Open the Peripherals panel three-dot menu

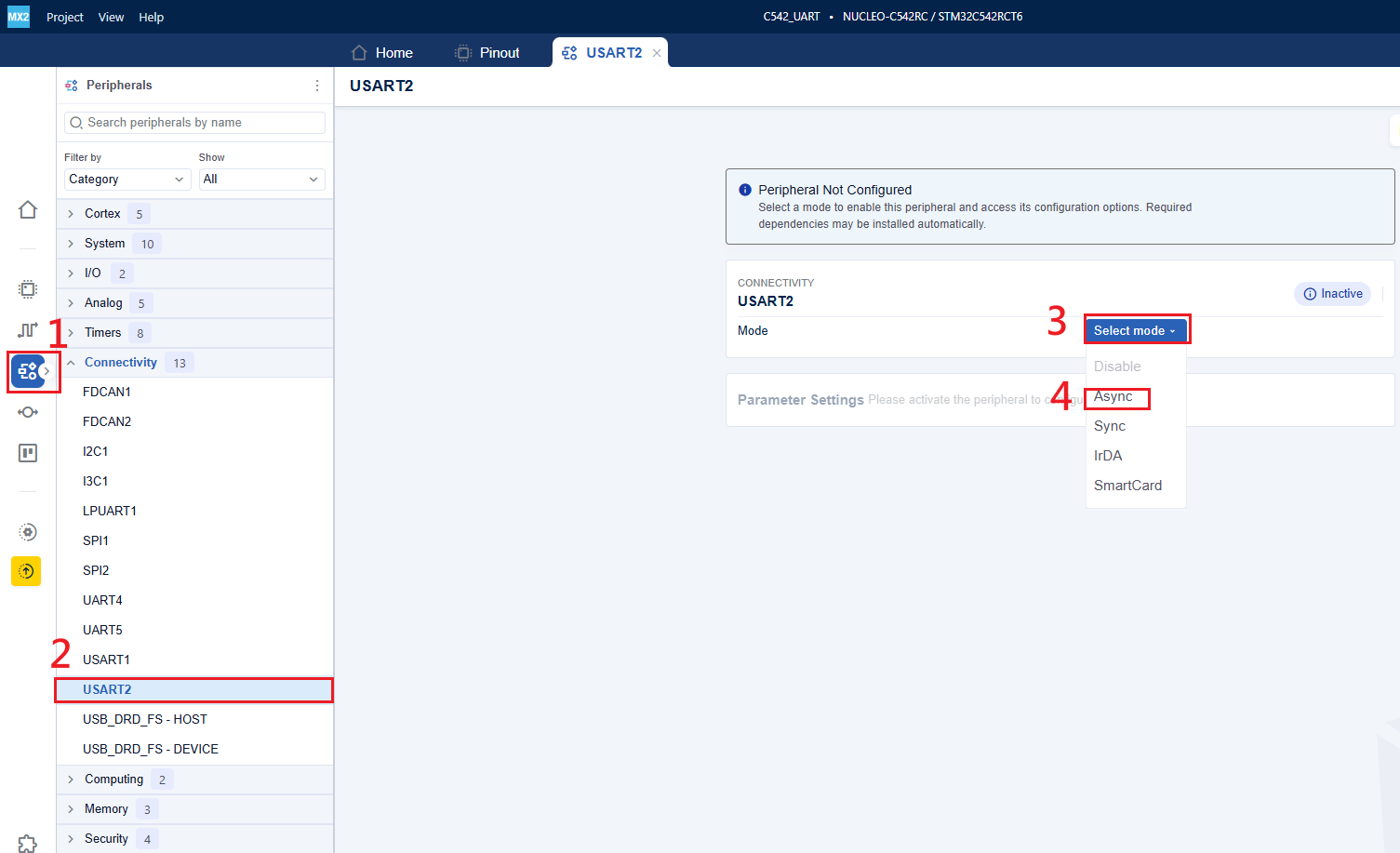317,86
